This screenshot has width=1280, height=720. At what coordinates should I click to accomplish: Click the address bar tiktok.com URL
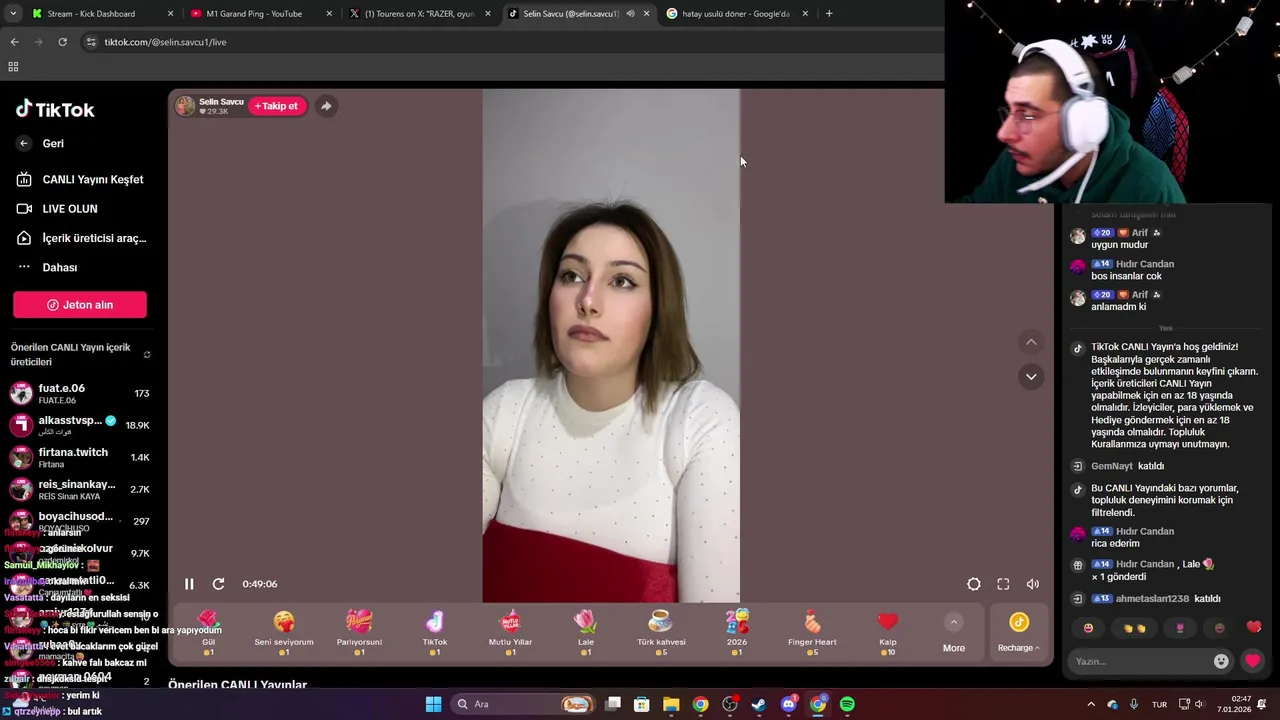165,42
